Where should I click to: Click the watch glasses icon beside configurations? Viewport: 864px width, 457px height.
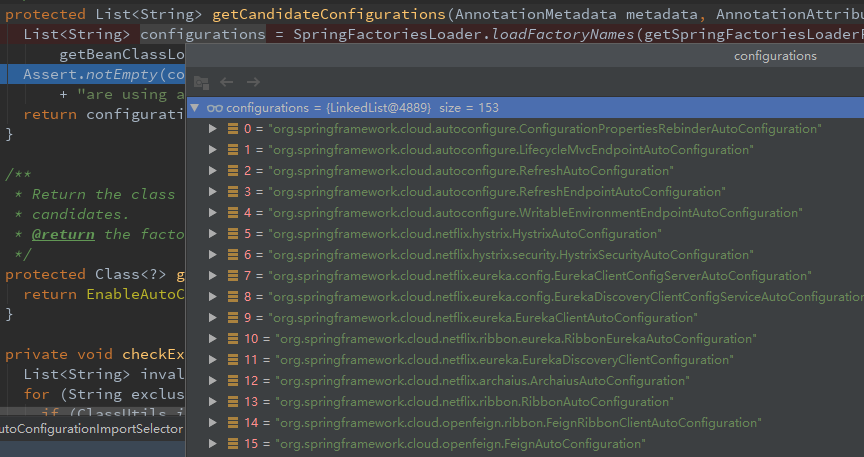coord(214,108)
